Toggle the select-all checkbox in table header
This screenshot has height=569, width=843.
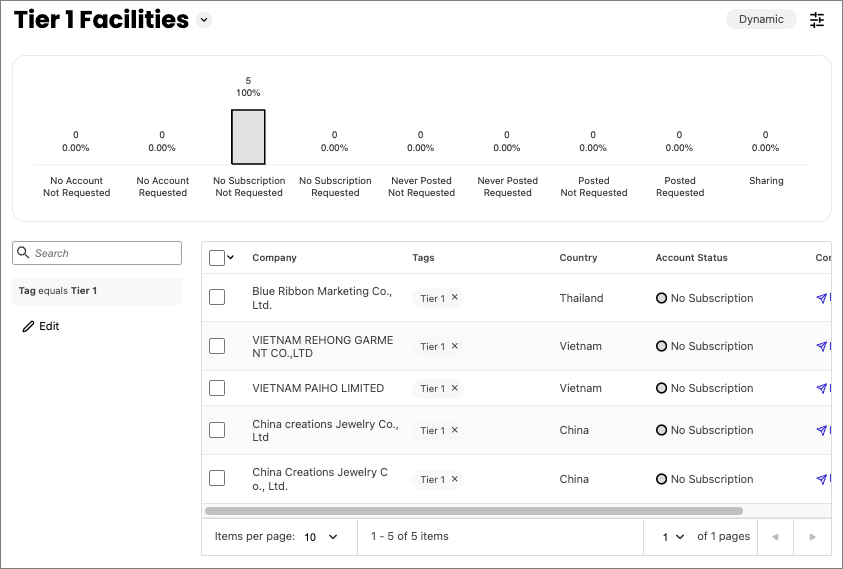click(x=217, y=258)
